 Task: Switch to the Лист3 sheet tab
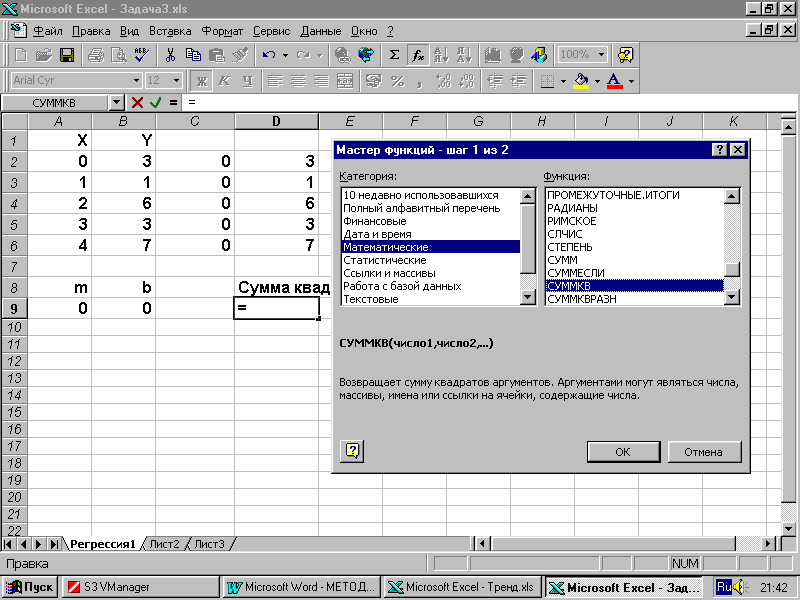coord(209,544)
